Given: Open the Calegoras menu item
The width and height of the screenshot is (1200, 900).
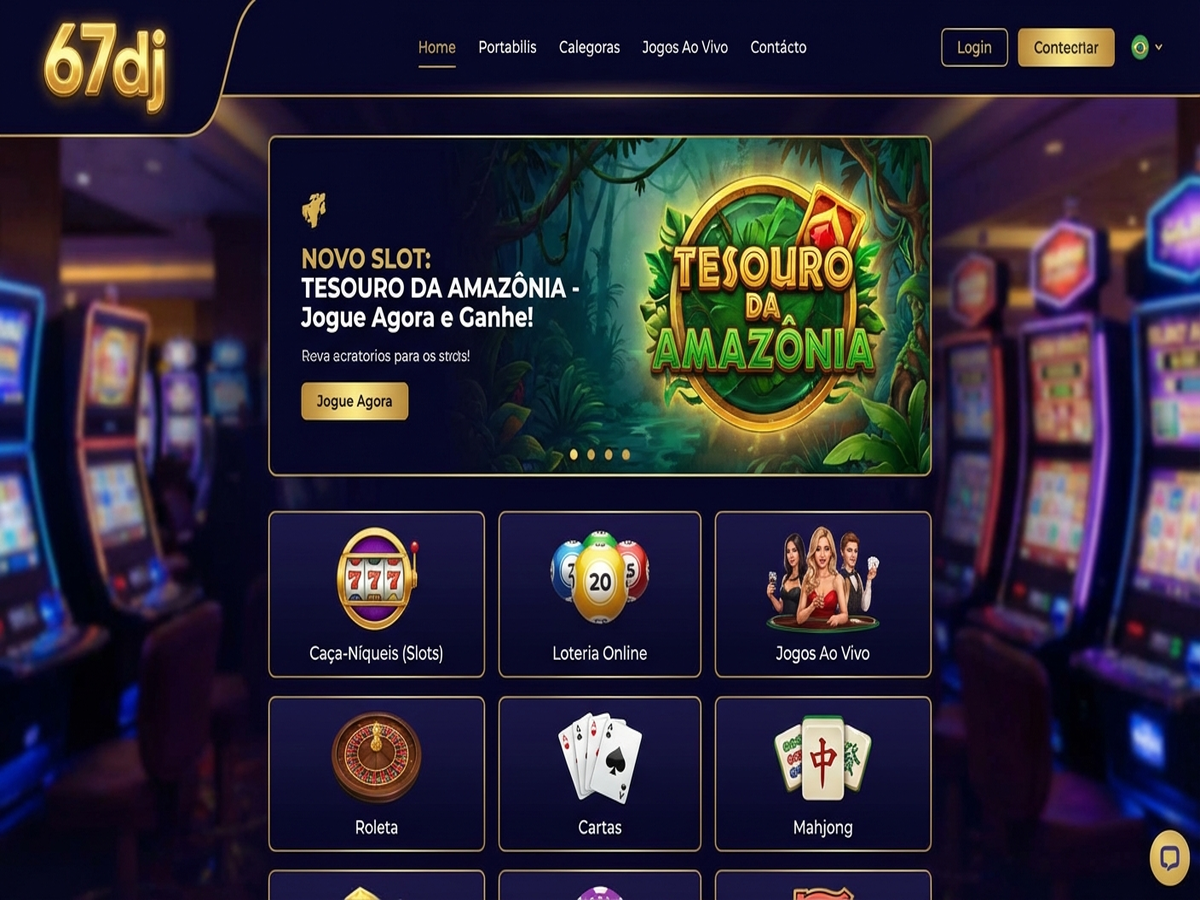Looking at the screenshot, I should tap(589, 47).
